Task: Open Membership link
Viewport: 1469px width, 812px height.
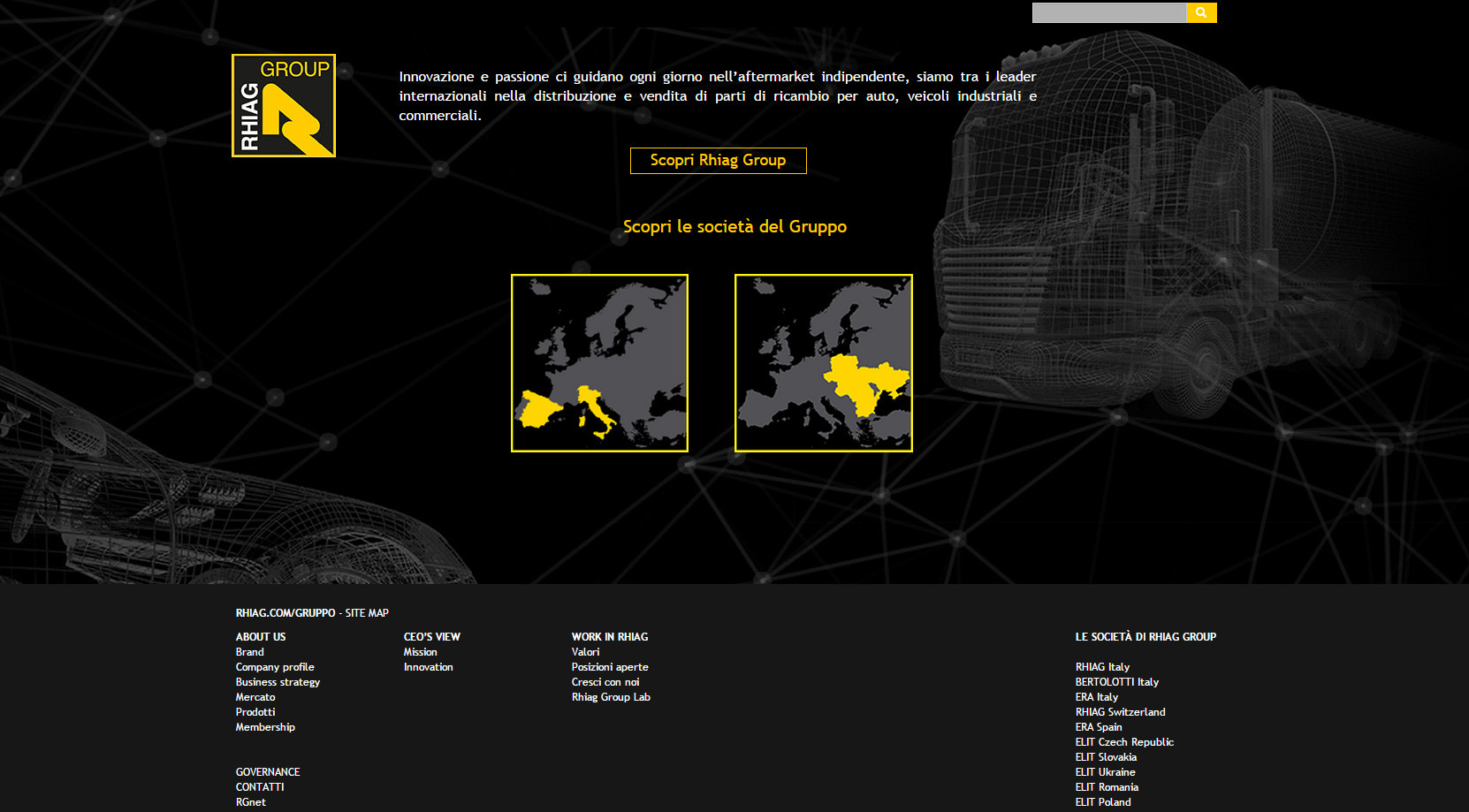Action: [x=265, y=727]
